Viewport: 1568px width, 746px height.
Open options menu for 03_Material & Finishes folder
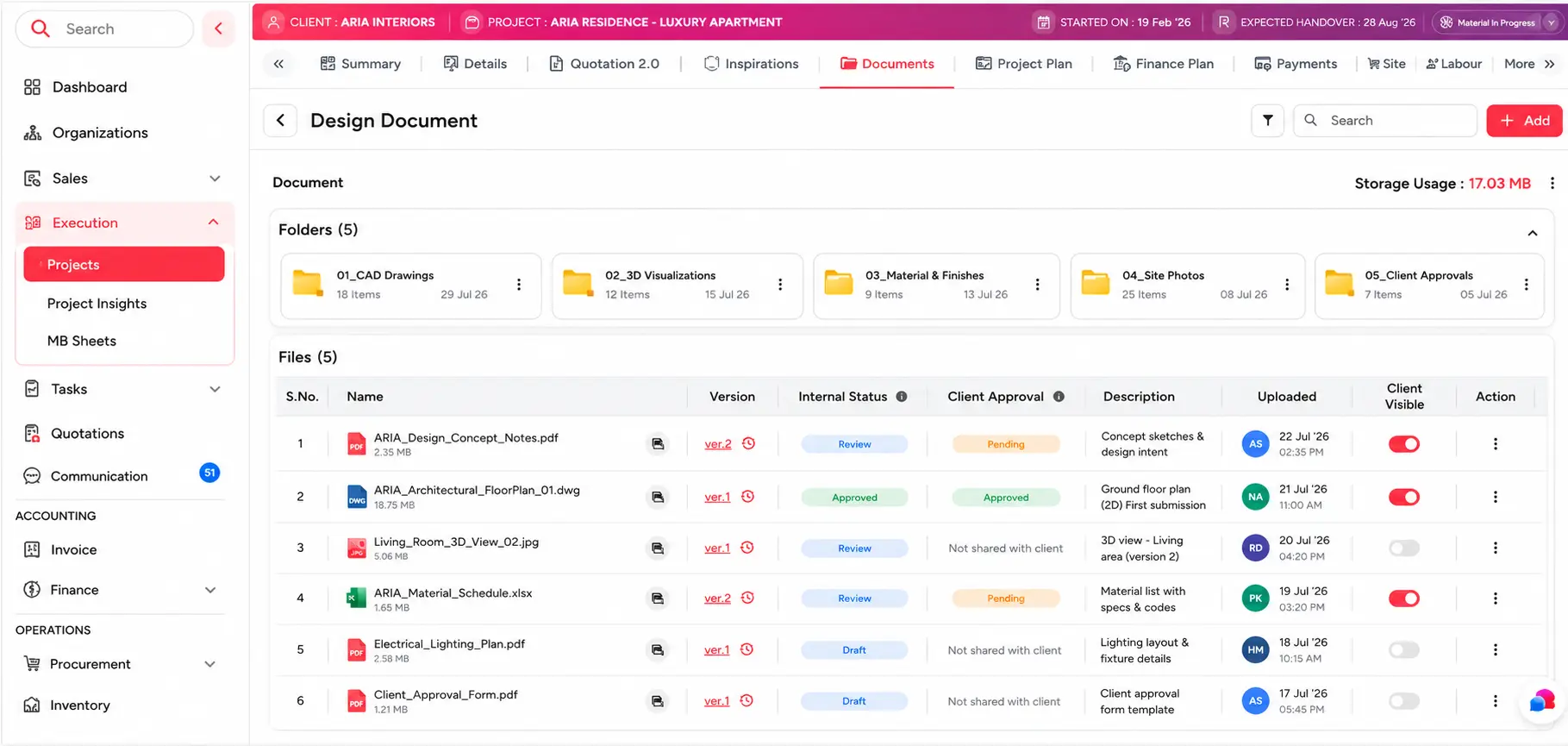coord(1037,285)
